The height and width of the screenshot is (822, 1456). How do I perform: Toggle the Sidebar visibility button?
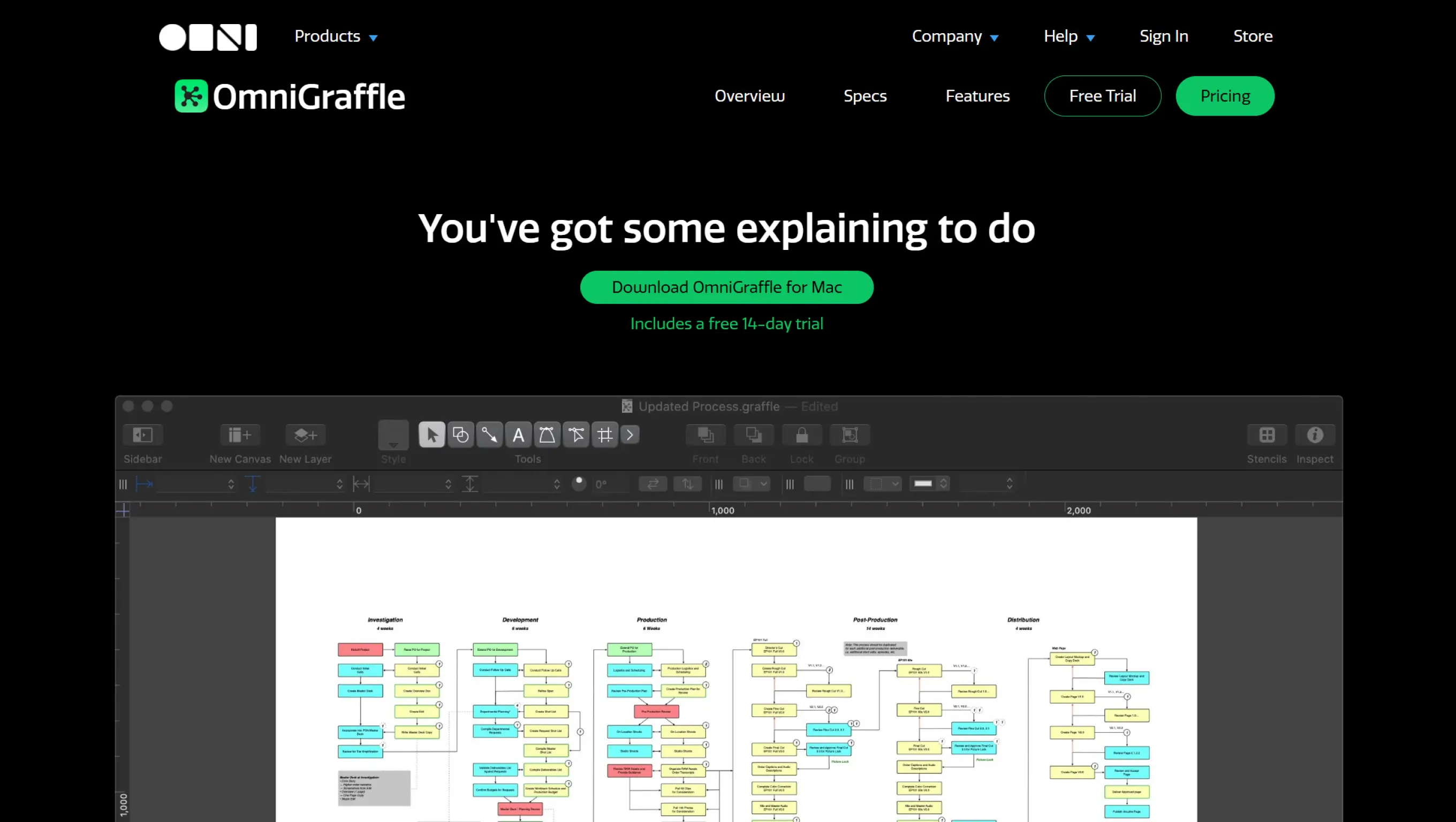point(142,435)
